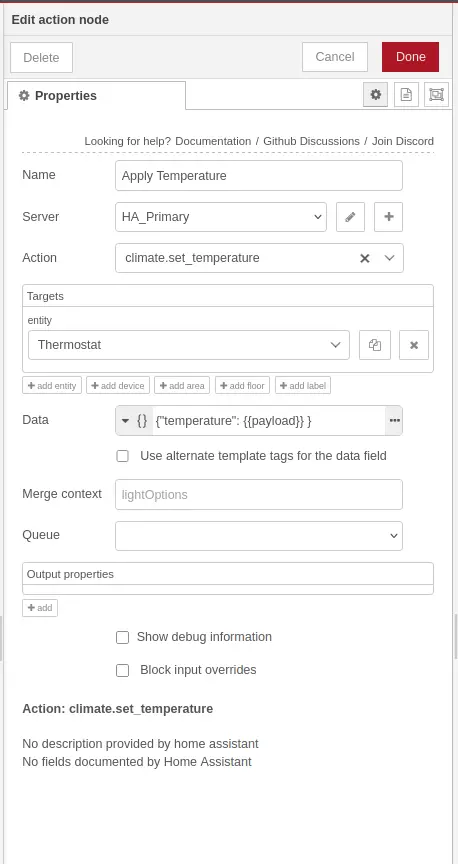This screenshot has width=458, height=864.
Task: Focus Data field temperature payload
Action: coord(269,420)
